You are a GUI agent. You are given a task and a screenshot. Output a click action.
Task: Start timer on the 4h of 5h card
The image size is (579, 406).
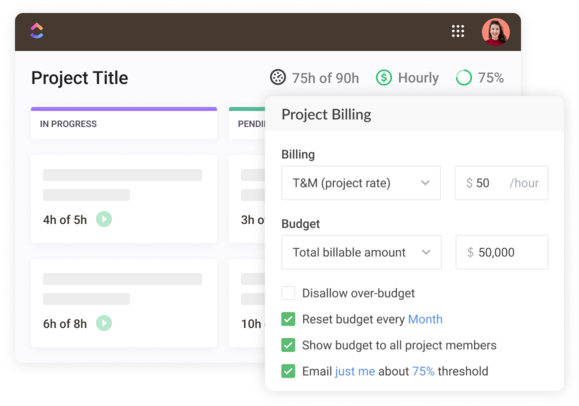coord(104,219)
